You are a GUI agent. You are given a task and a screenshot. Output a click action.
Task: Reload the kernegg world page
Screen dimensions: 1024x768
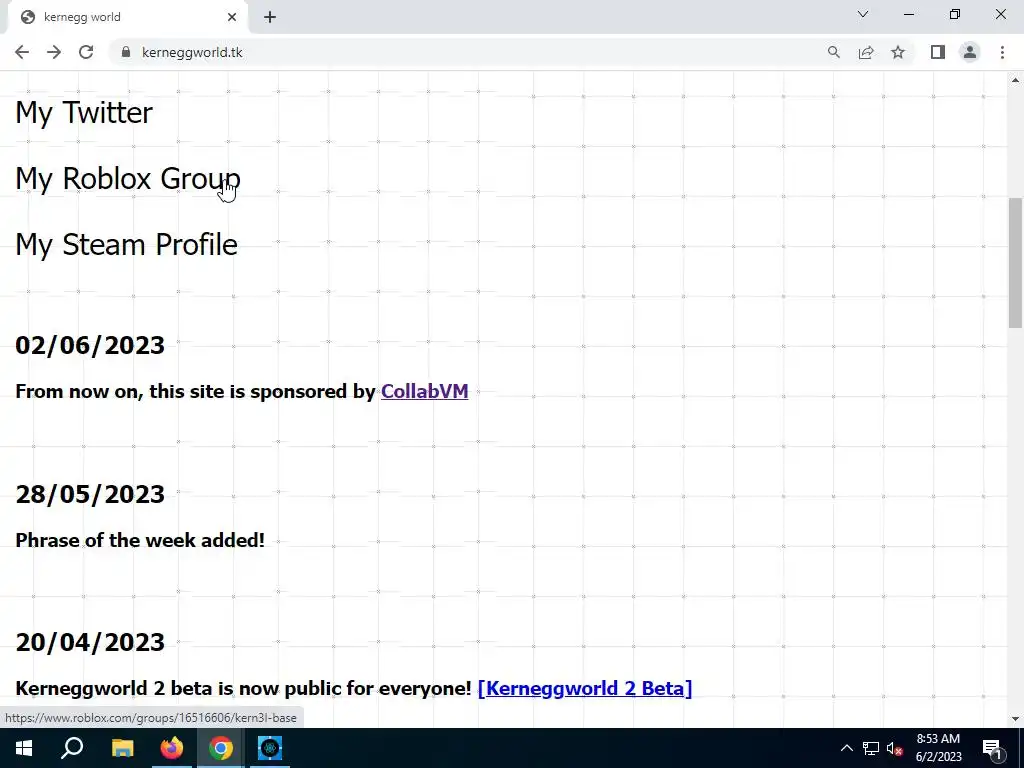tap(86, 52)
